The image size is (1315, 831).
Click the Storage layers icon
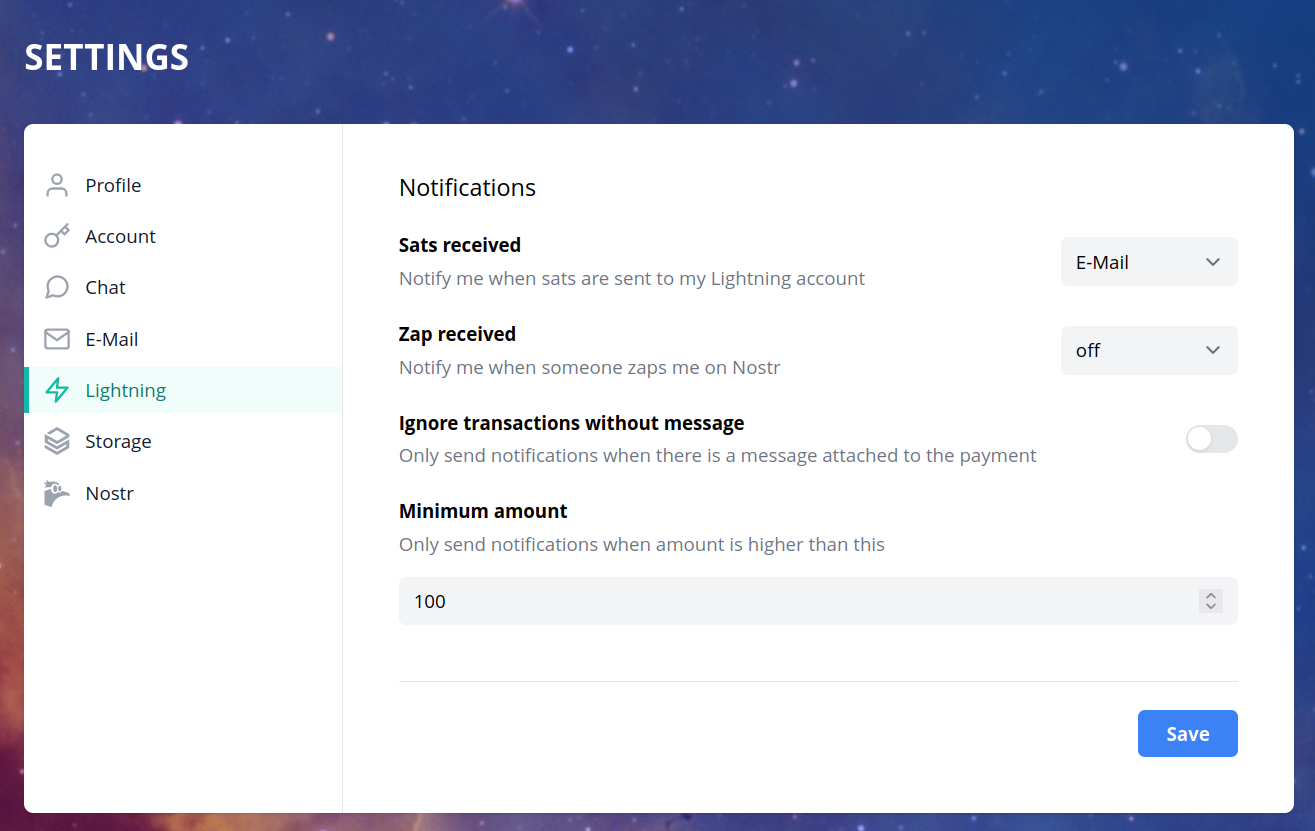click(x=57, y=441)
